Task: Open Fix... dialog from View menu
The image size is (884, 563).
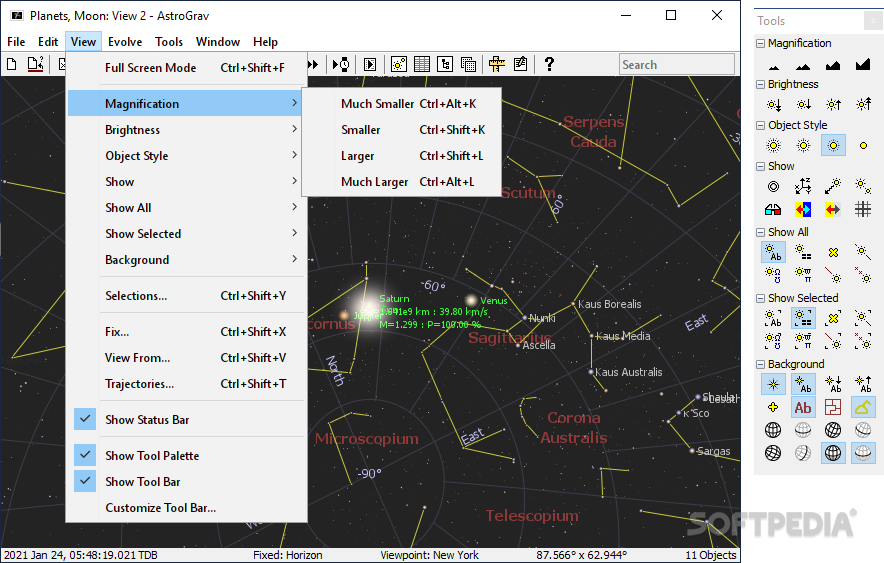Action: (186, 332)
